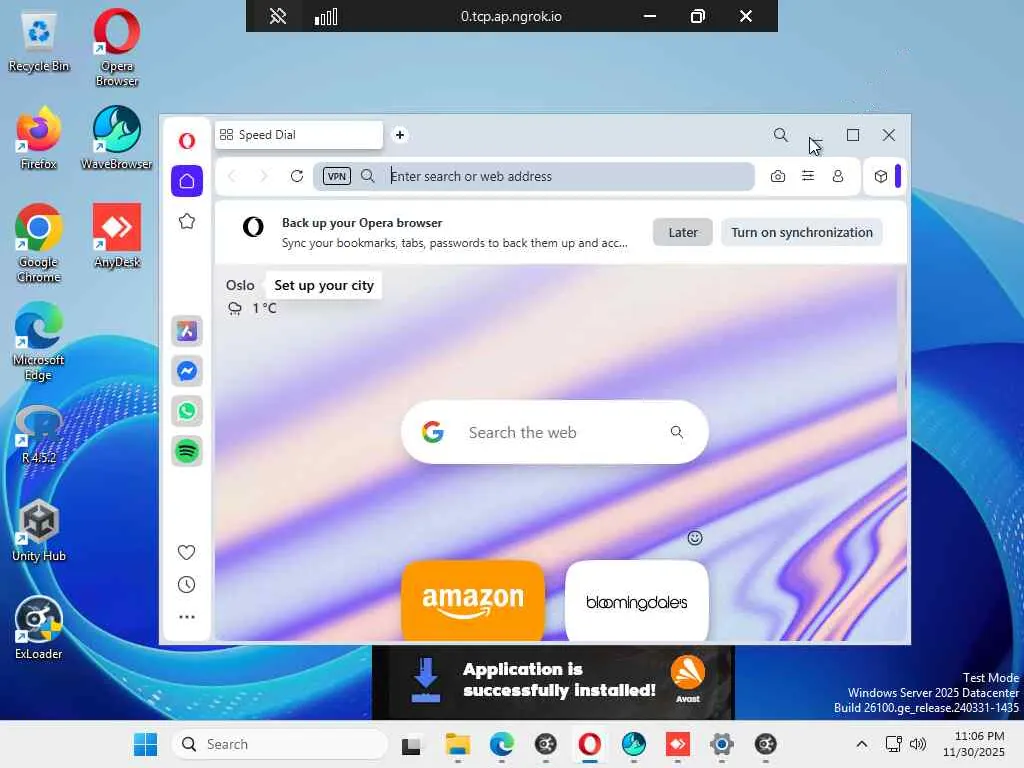Open AnyDesk desktop shortcut

tap(117, 236)
